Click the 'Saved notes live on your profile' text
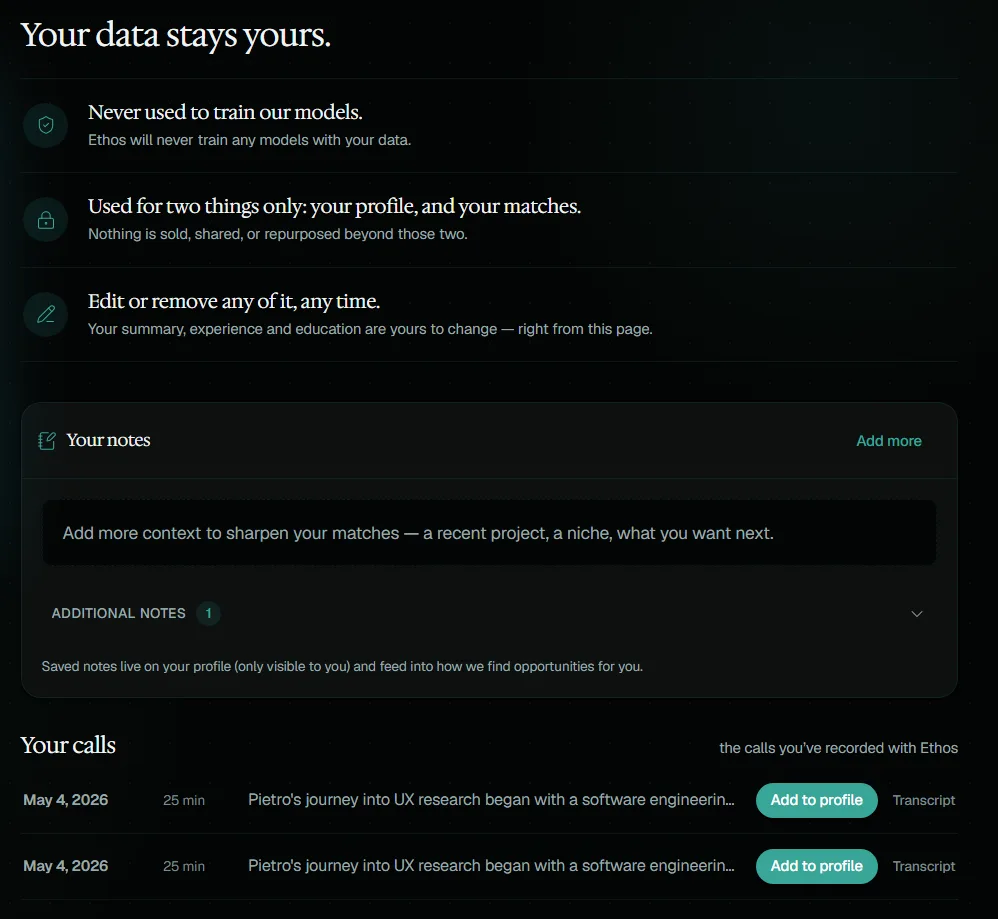 click(x=342, y=666)
